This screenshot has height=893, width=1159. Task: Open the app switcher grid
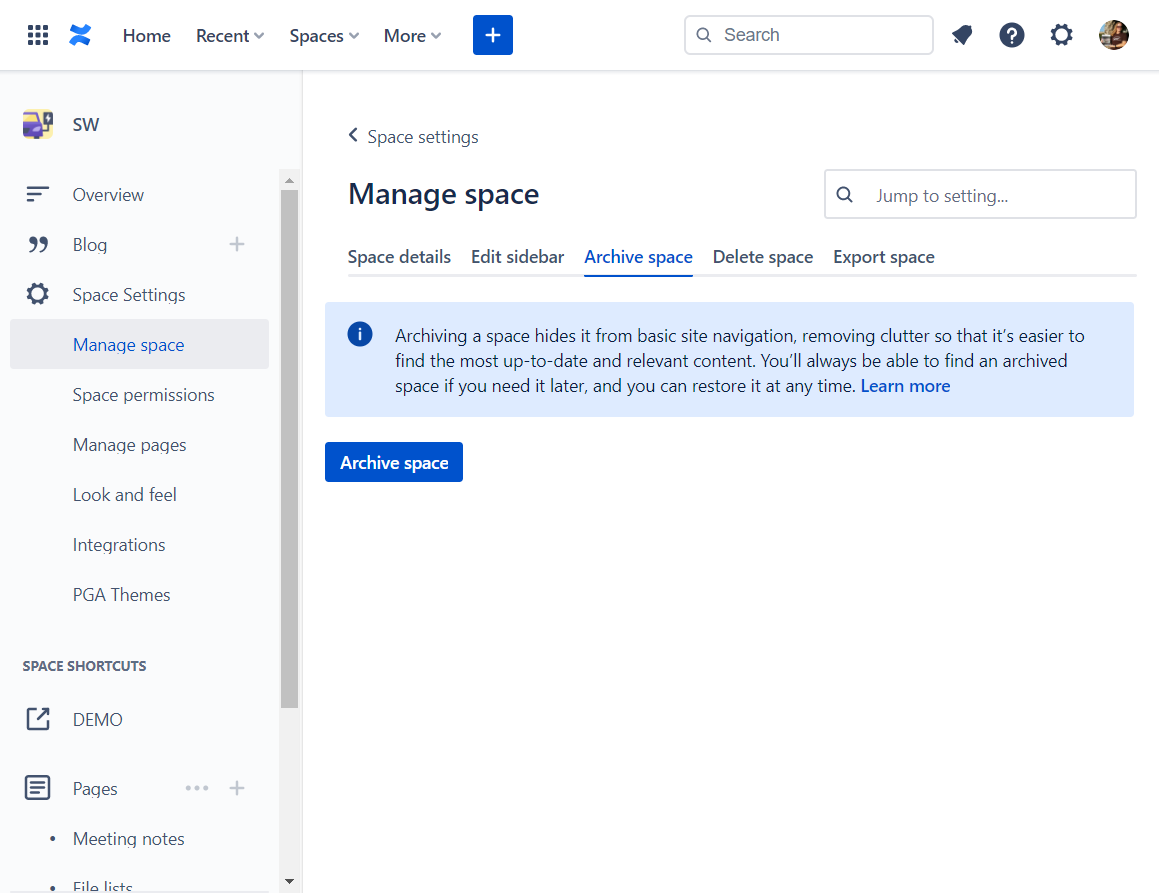point(38,35)
